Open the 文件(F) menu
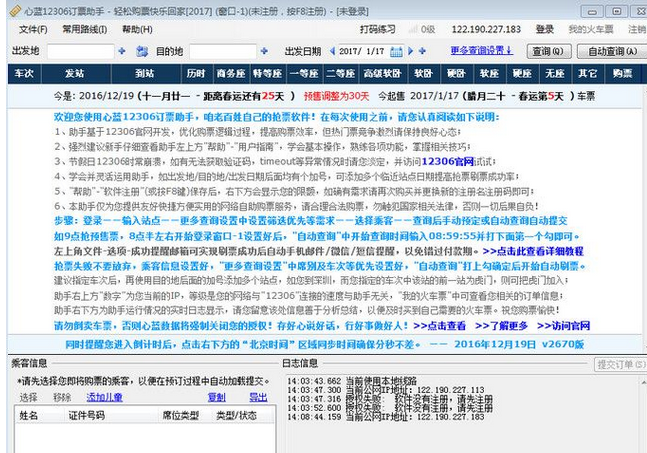Viewport: 647px width, 453px height. point(33,30)
